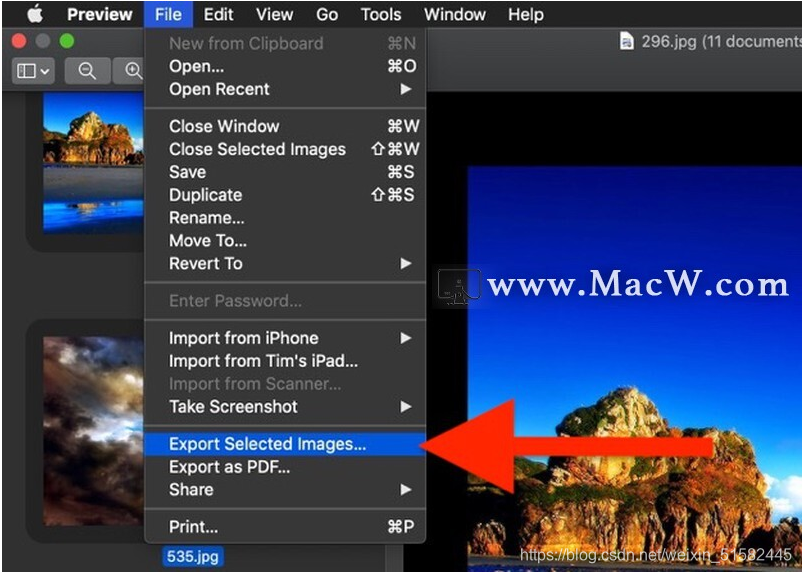The image size is (802, 574).
Task: Expand Import from iPhone submenu
Action: click(x=285, y=338)
